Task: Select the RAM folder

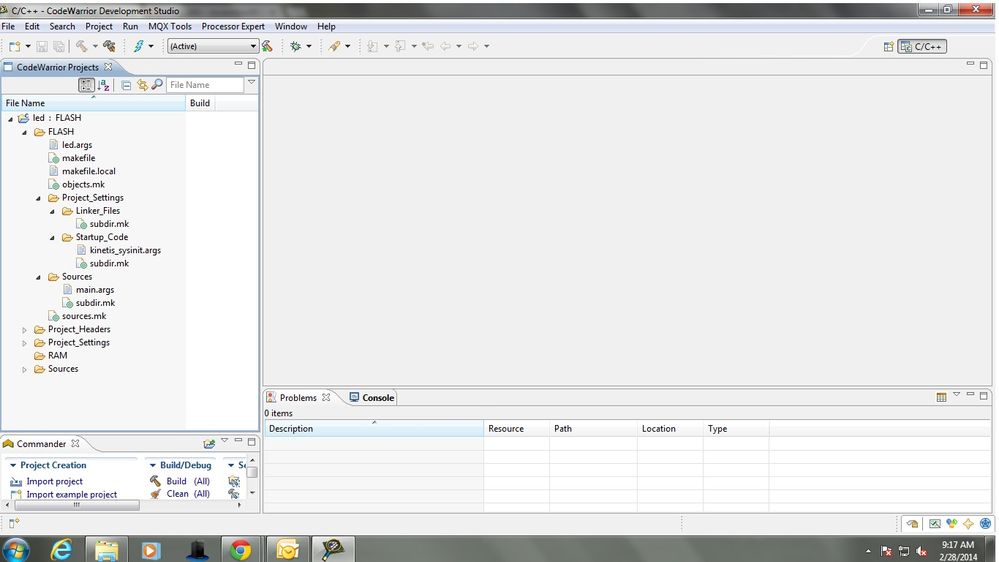Action: click(57, 356)
